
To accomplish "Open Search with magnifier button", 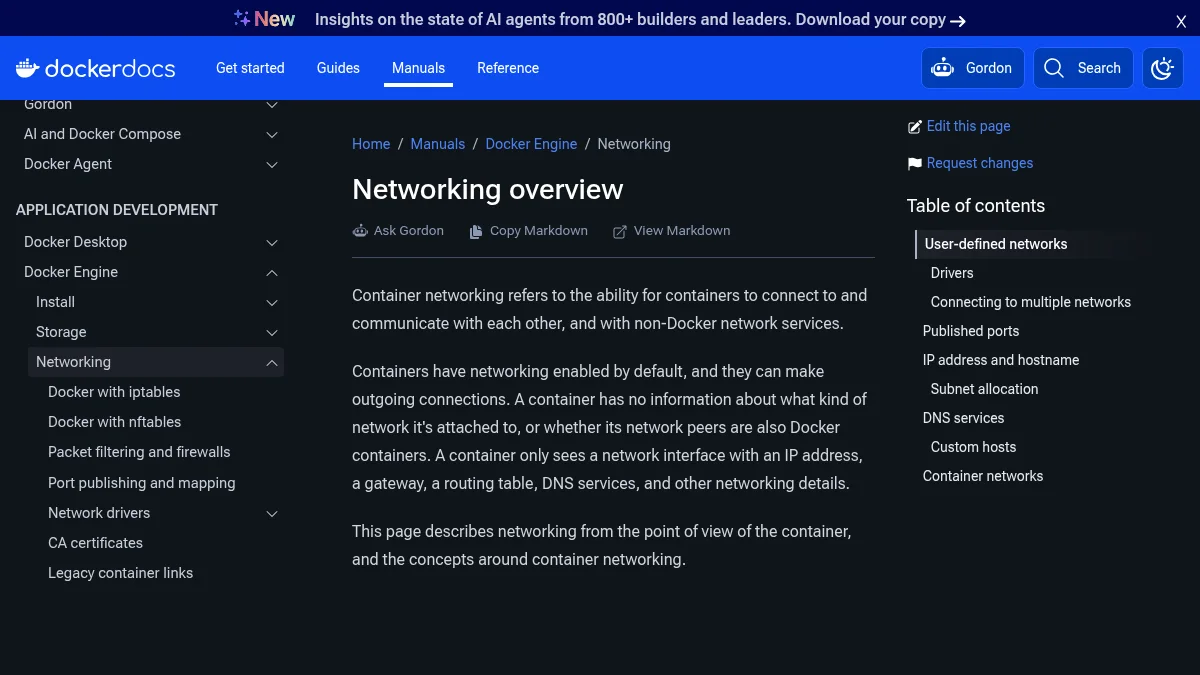I will point(1083,68).
